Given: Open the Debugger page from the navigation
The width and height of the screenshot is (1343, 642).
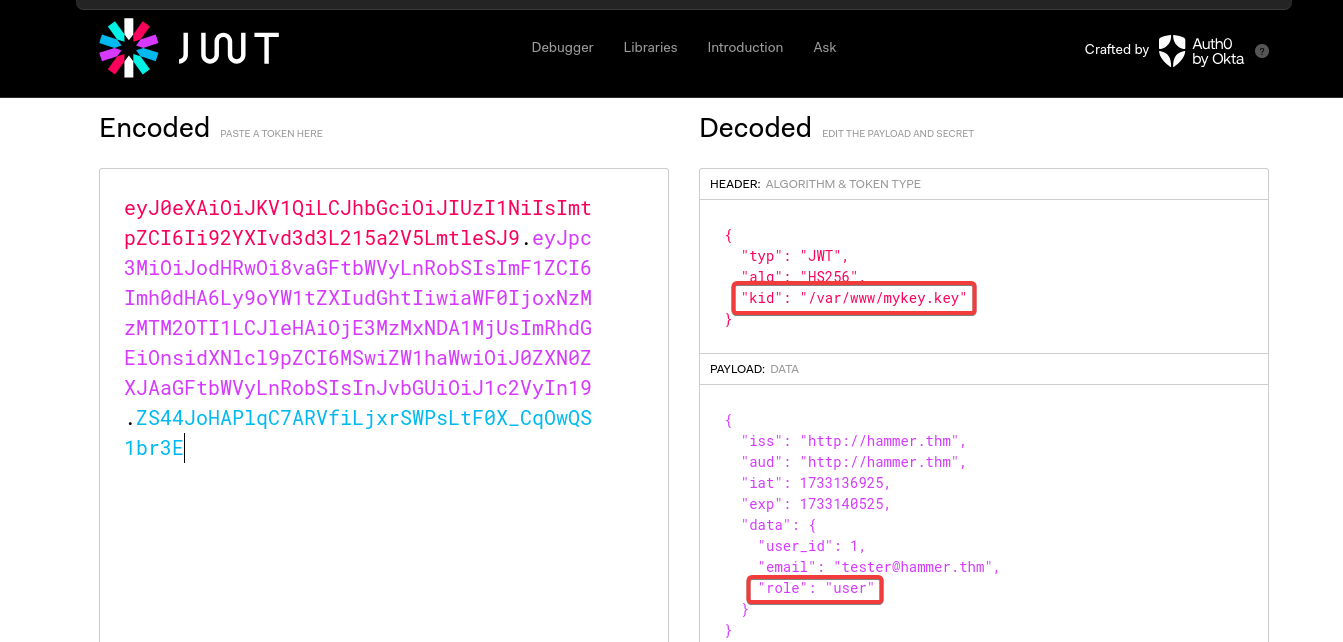Looking at the screenshot, I should (x=562, y=47).
